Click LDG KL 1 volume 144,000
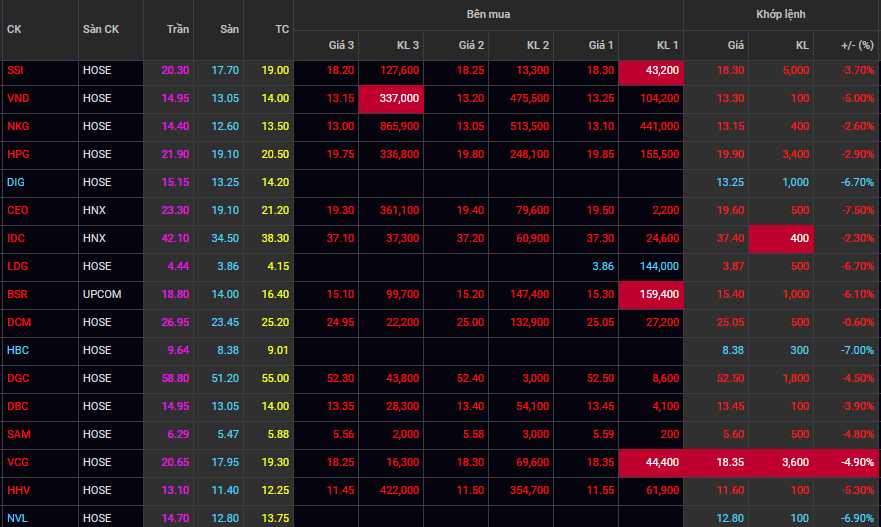 (x=659, y=266)
